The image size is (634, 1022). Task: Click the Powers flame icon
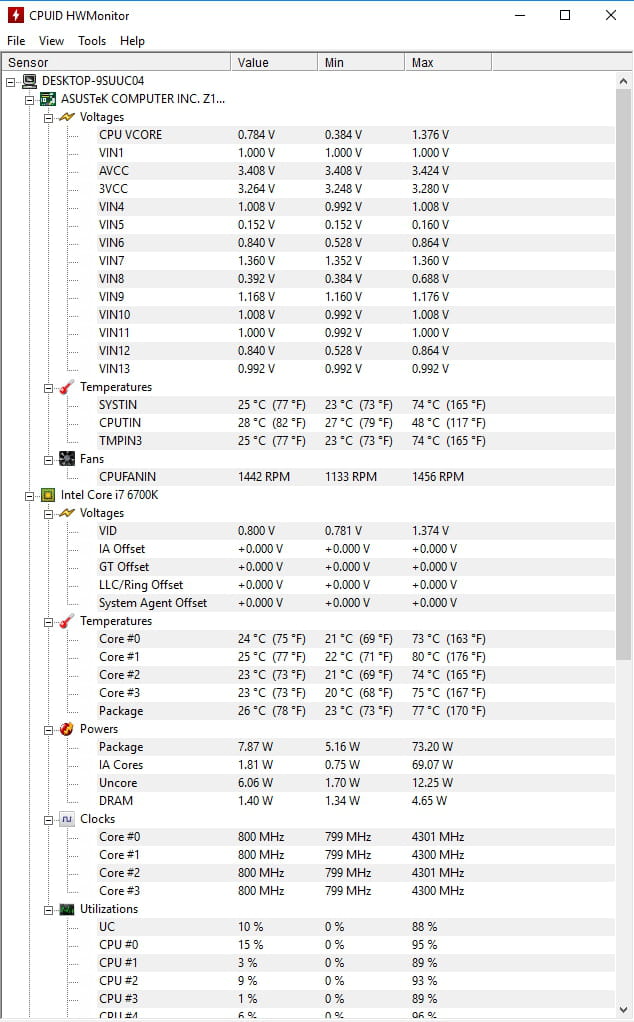tap(66, 729)
